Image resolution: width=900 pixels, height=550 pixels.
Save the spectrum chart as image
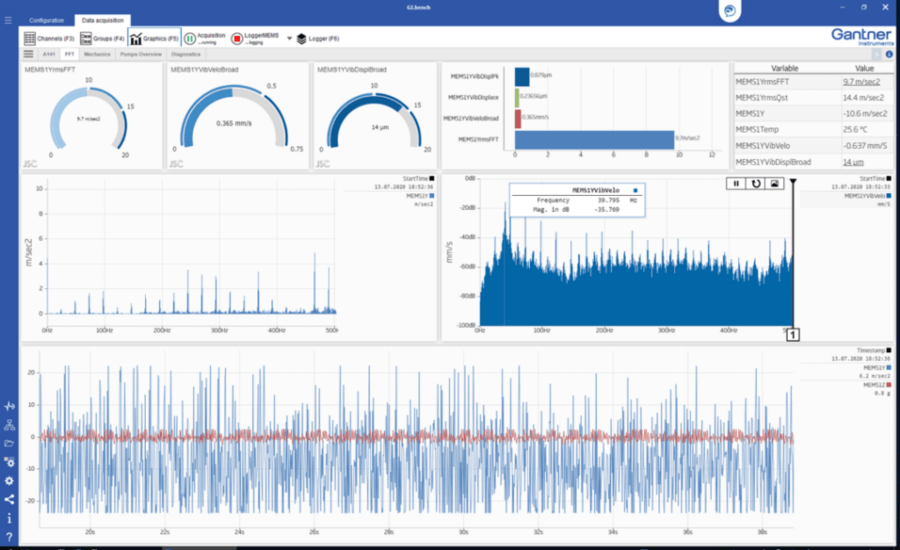click(773, 184)
